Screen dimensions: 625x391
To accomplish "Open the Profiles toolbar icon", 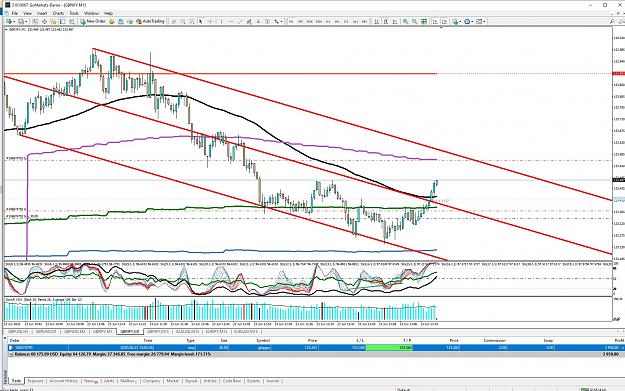I will pos(21,22).
